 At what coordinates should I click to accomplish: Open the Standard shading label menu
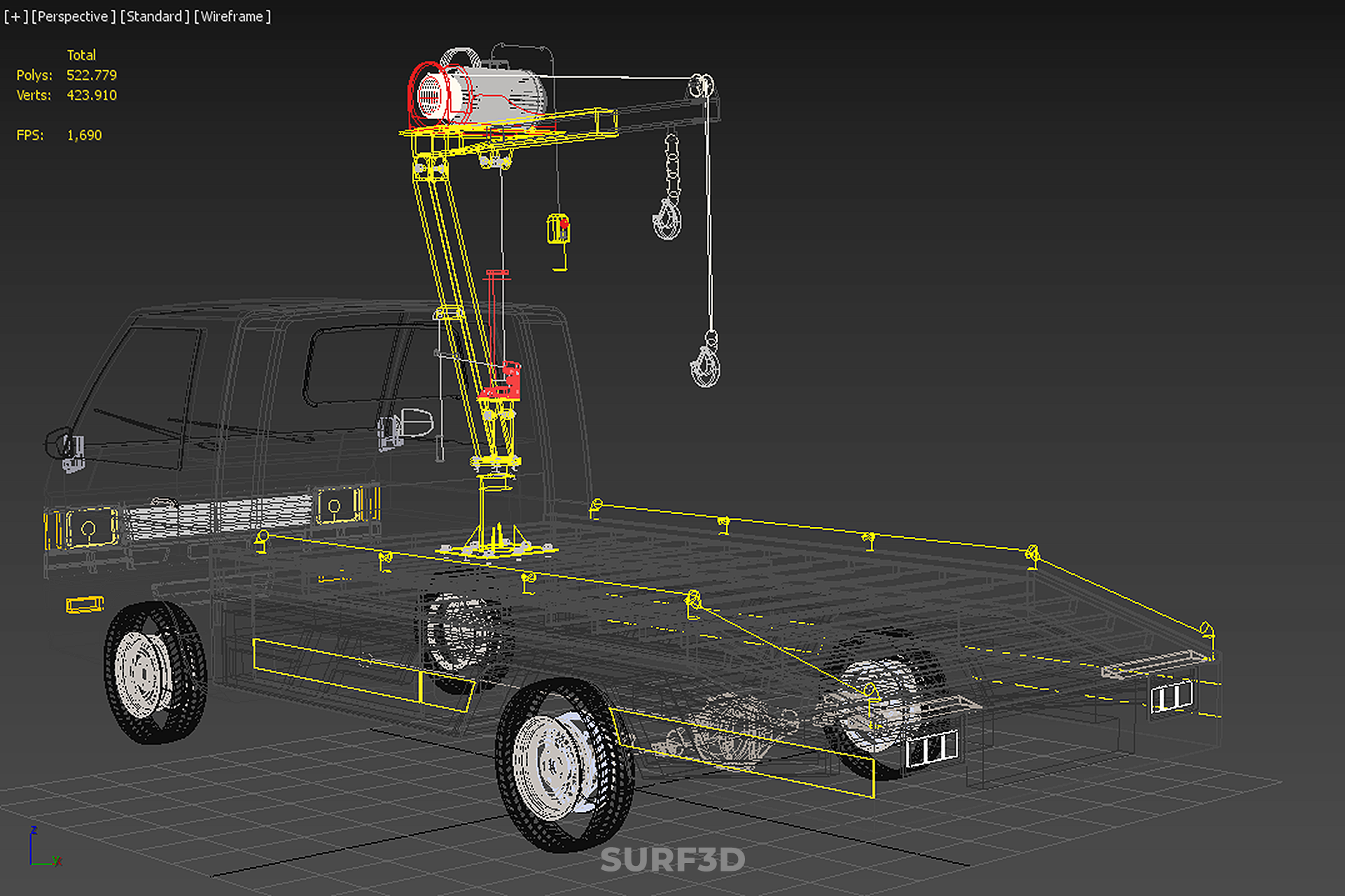tap(154, 16)
